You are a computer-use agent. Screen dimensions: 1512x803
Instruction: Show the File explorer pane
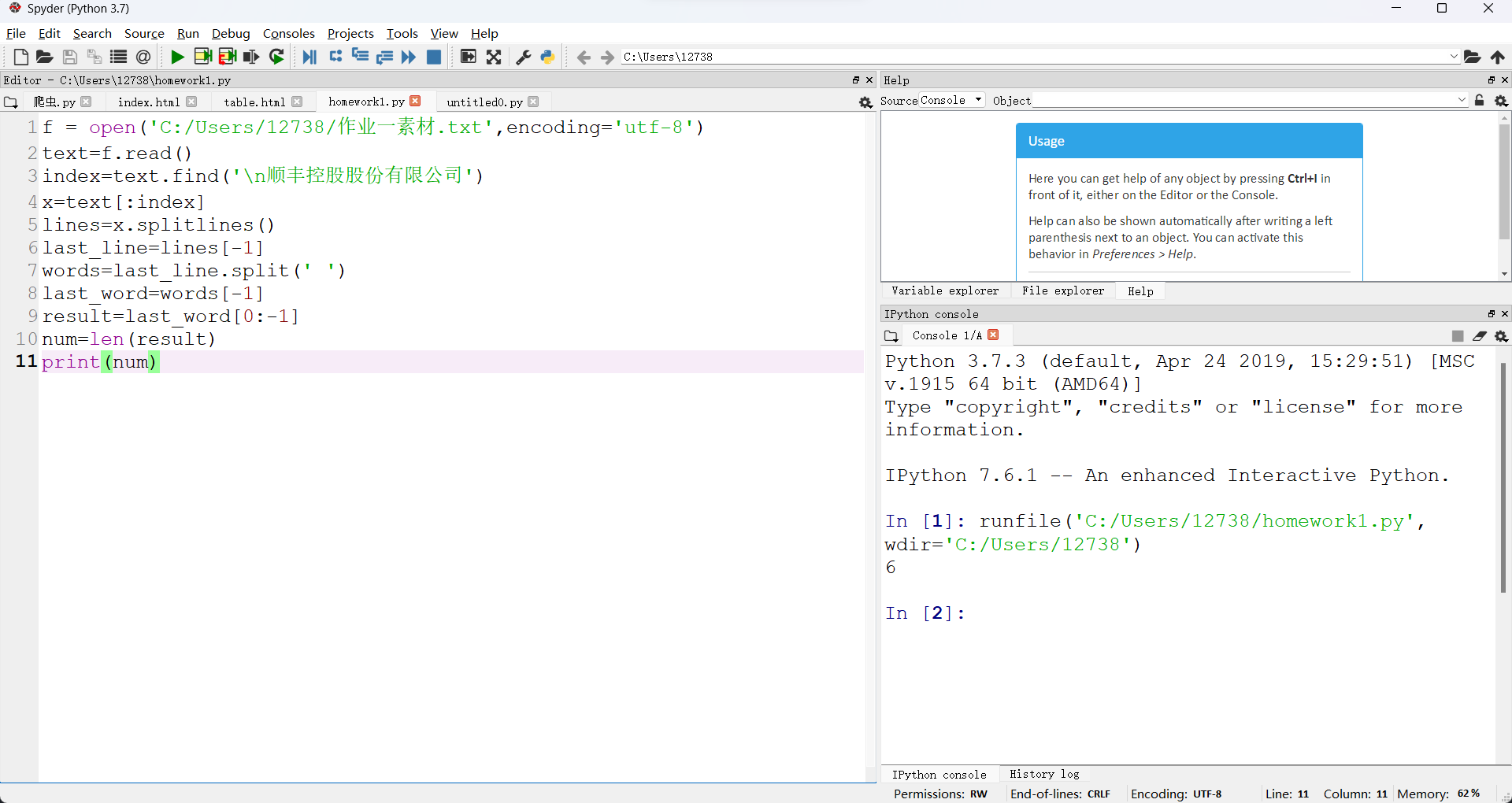pyautogui.click(x=1063, y=290)
